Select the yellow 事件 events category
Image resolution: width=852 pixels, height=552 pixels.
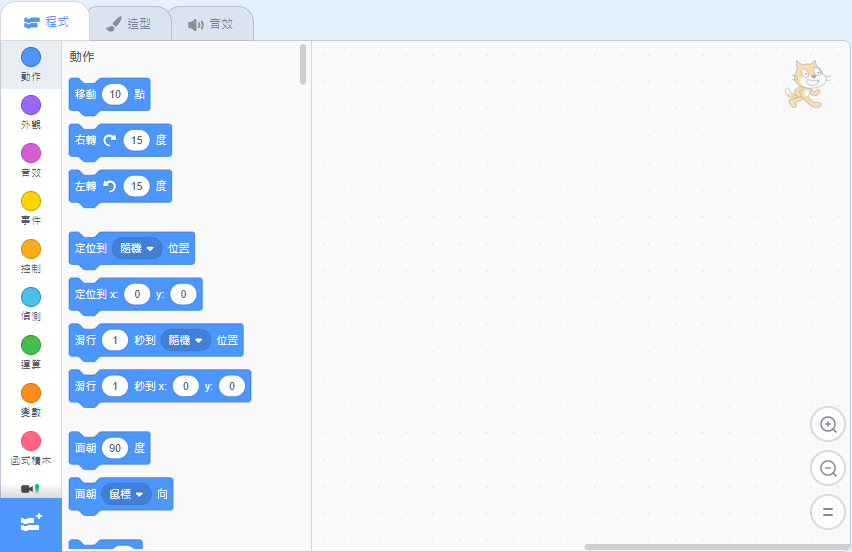(31, 201)
